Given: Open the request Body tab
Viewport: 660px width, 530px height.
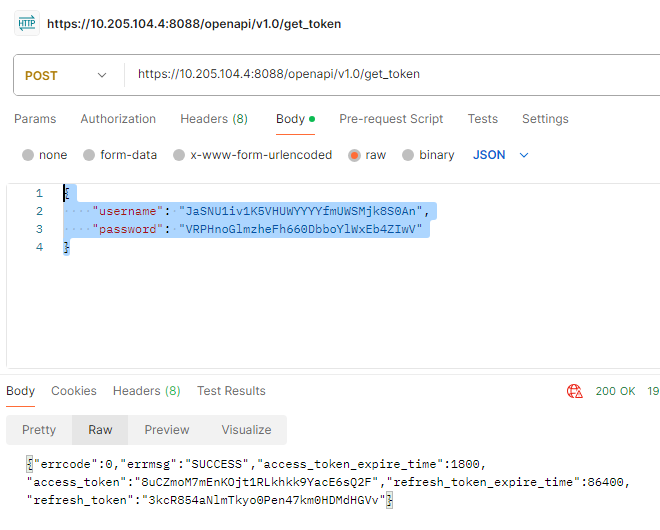Looking at the screenshot, I should (295, 119).
